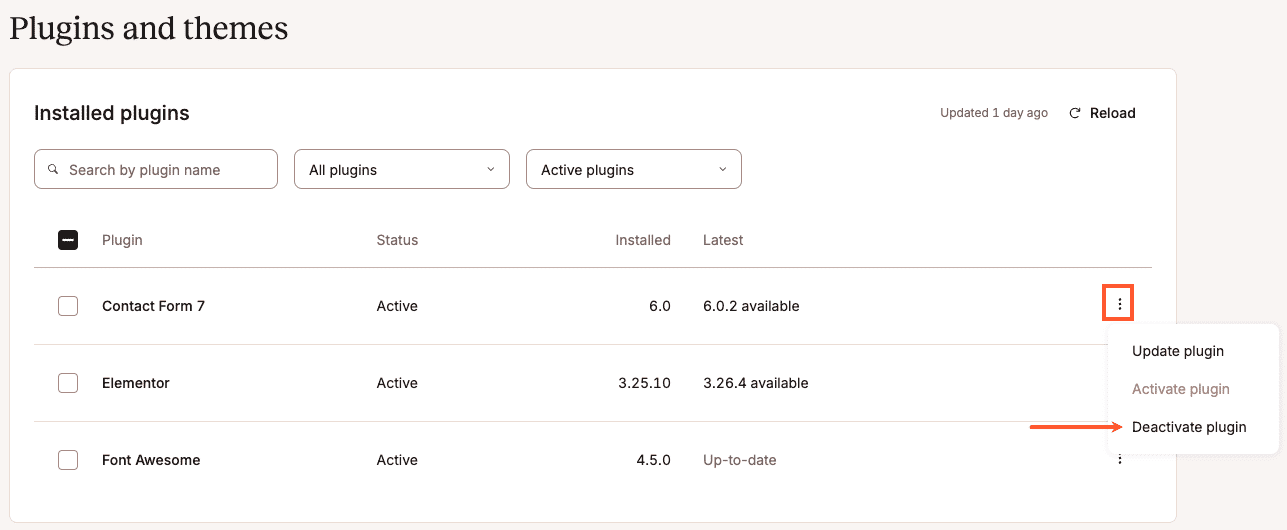Click the Up-to-date status text
This screenshot has width=1287, height=530.
740,460
